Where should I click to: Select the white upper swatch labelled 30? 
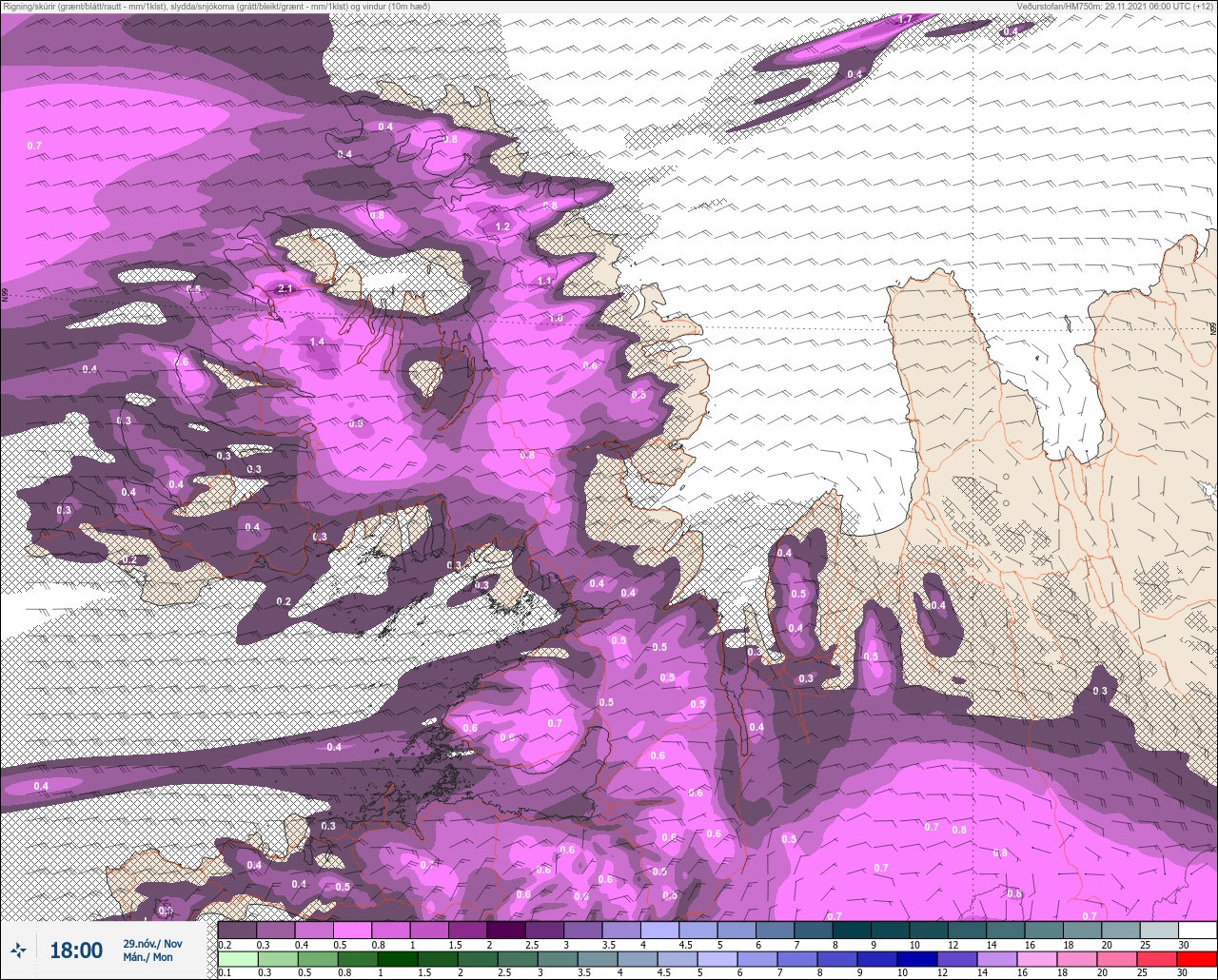(1197, 930)
